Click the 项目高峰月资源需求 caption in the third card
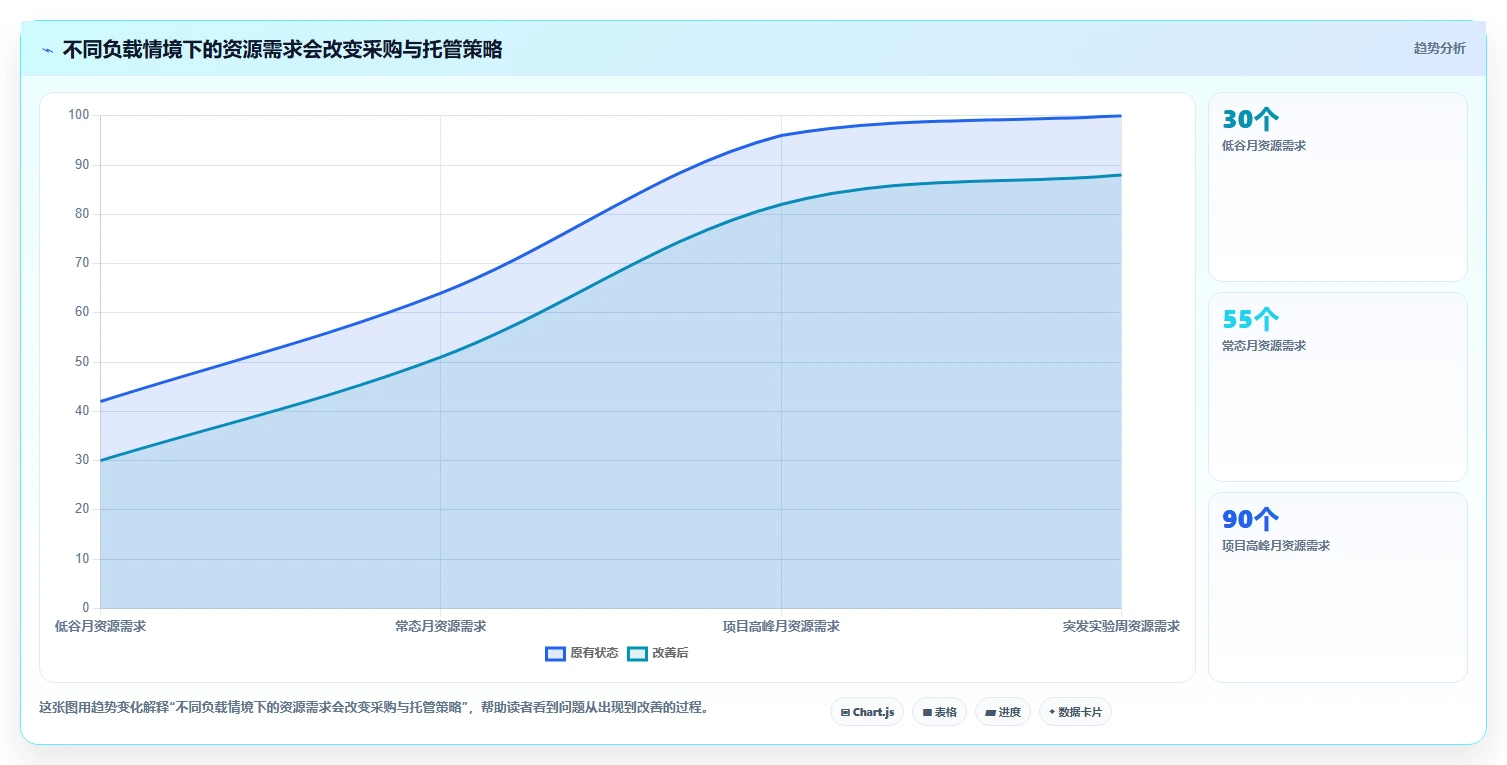The width and height of the screenshot is (1507, 765). coord(1276,546)
